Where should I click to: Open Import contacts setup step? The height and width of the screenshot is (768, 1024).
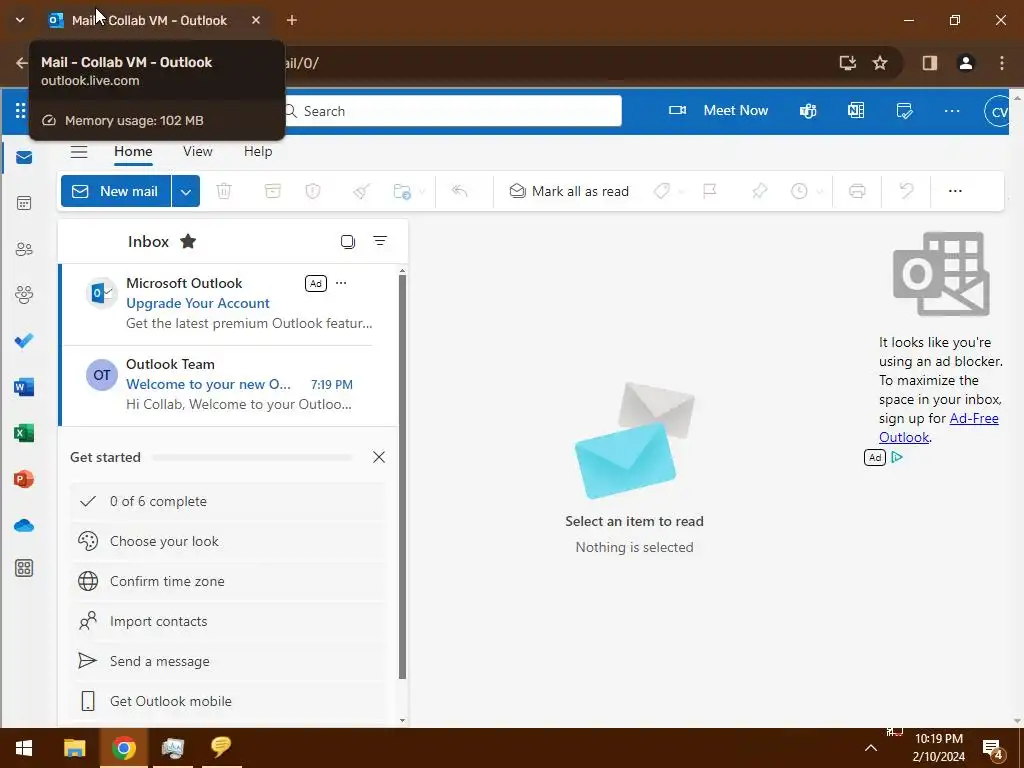pos(227,621)
